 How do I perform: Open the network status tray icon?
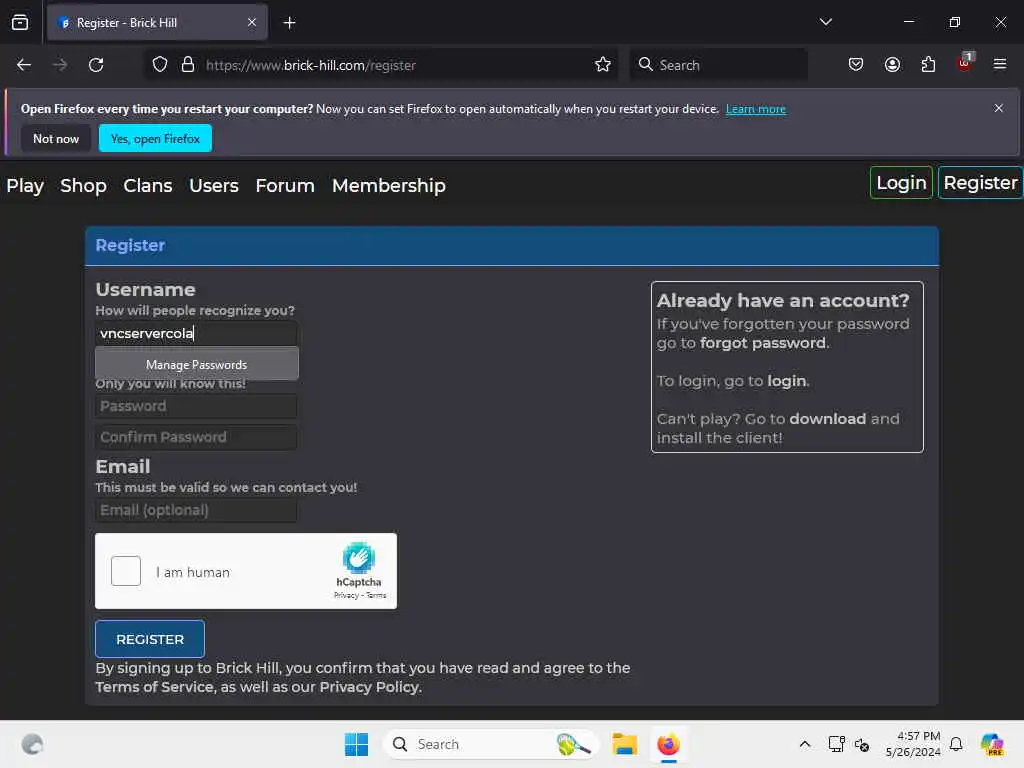(x=837, y=744)
